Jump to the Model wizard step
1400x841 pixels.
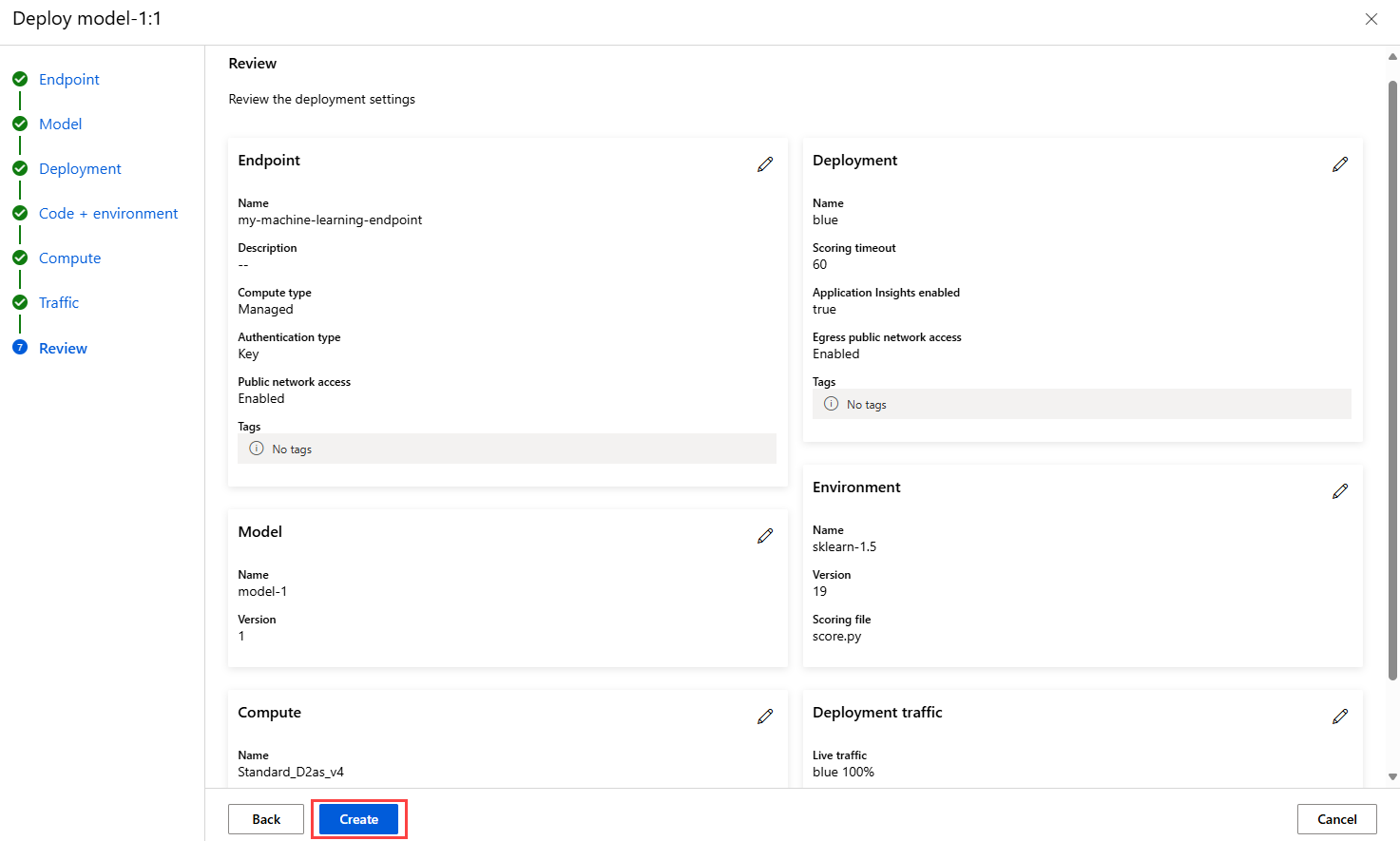[60, 124]
